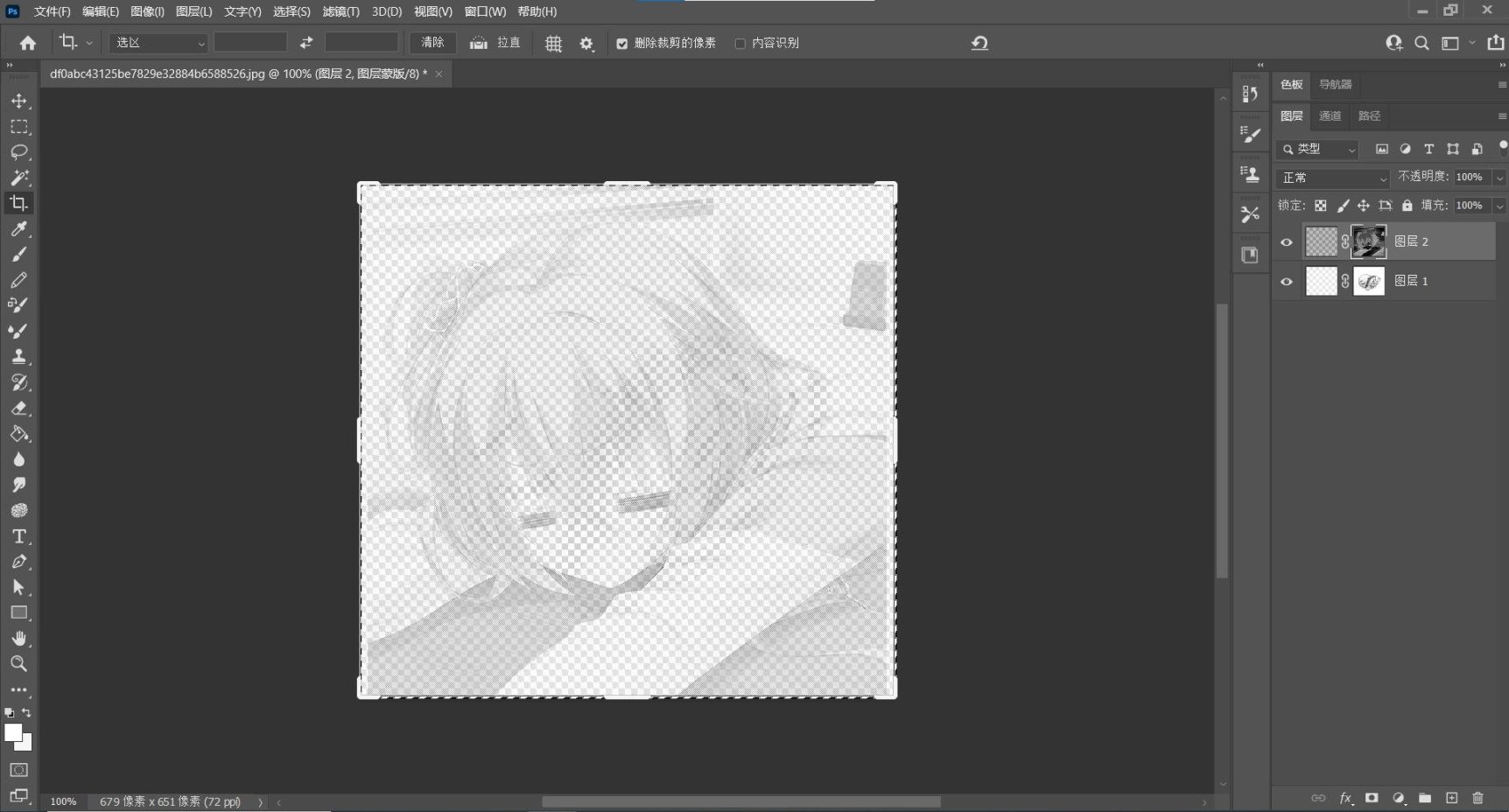Open the 类型 layer filter dropdown
The width and height of the screenshot is (1509, 812).
pyautogui.click(x=1317, y=150)
